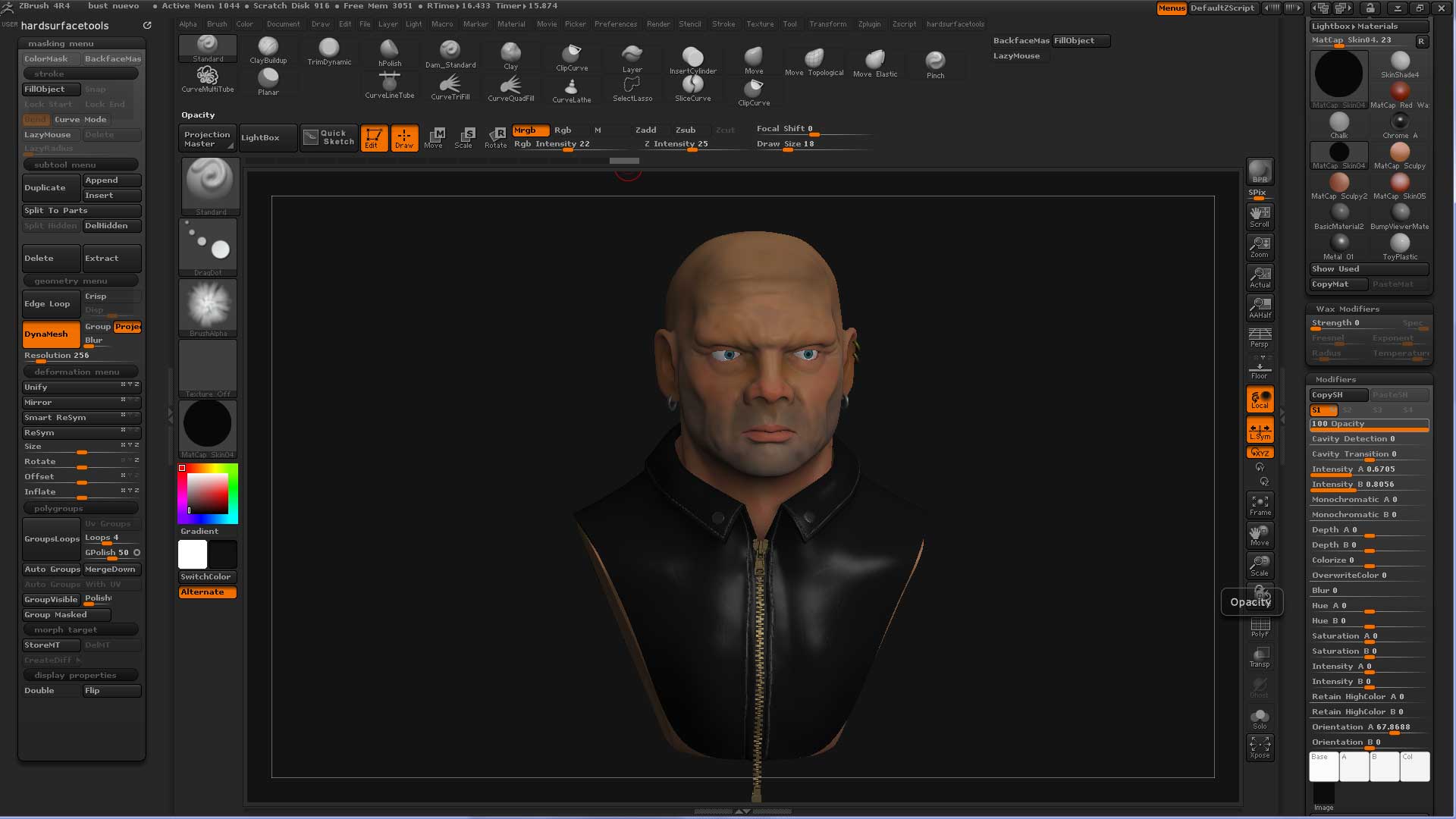Choose the Chrome A material
This screenshot has height=819, width=1456.
click(x=1400, y=126)
